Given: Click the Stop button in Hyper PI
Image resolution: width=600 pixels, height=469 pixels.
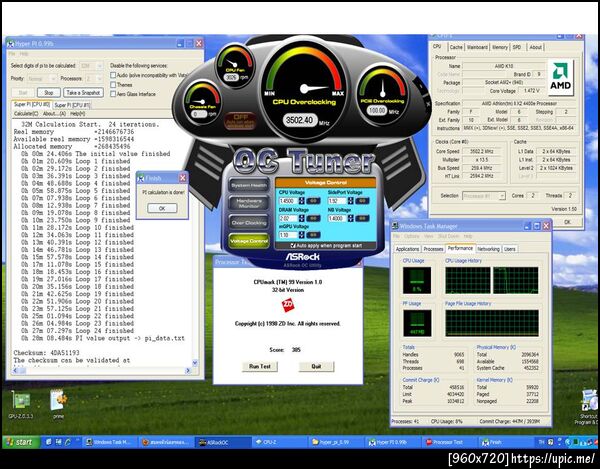Looking at the screenshot, I should [x=49, y=93].
